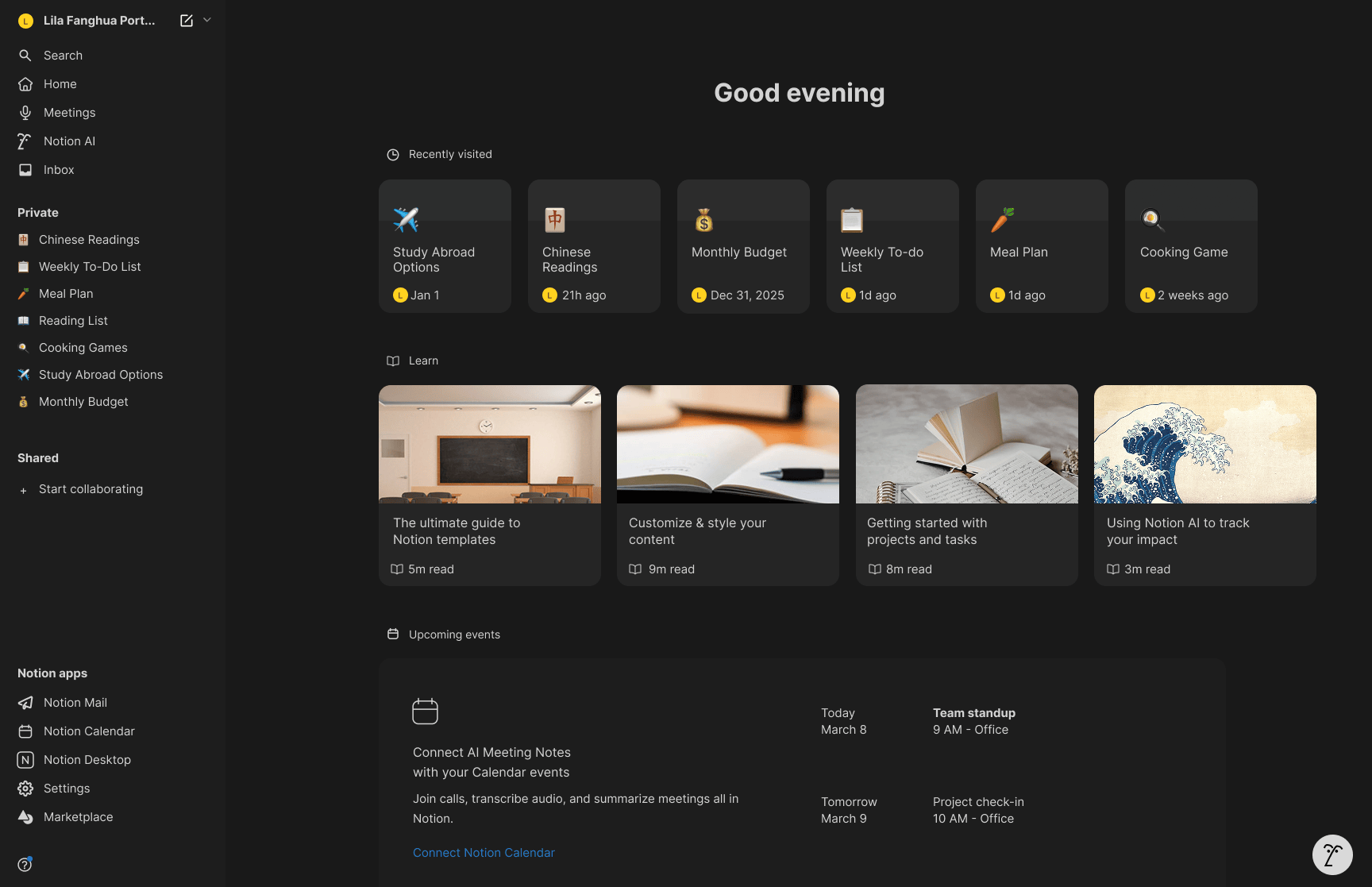Screen dimensions: 1372x887
Task: Click the Shared section header
Action: point(38,458)
